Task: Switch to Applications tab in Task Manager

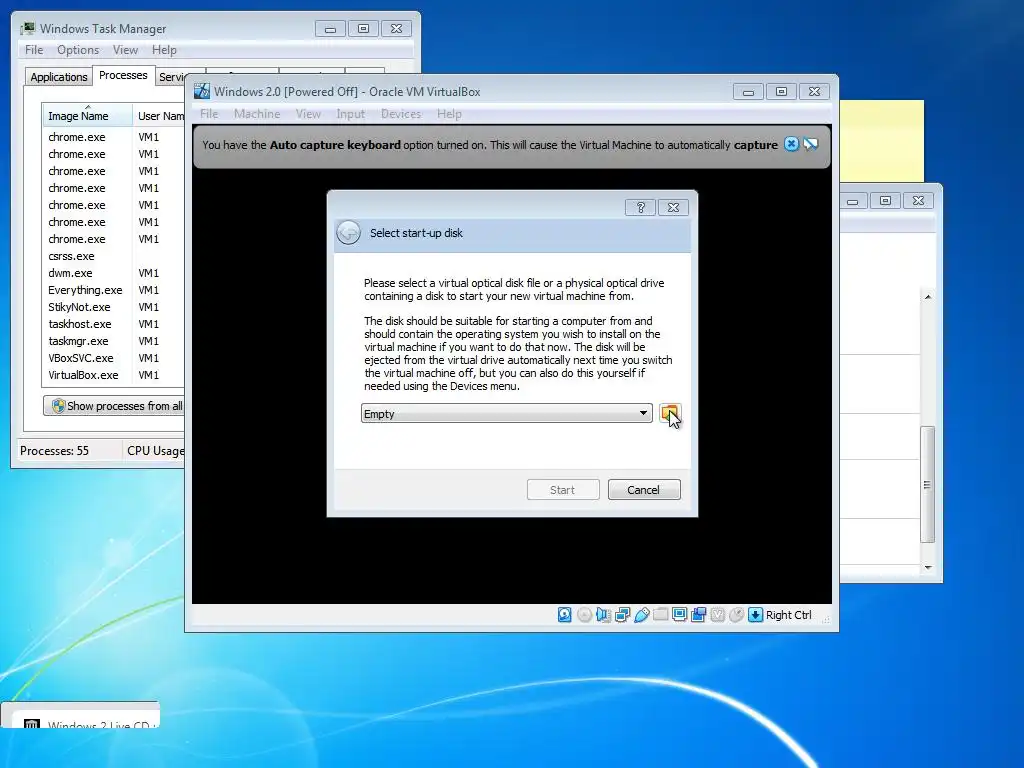Action: 59,76
